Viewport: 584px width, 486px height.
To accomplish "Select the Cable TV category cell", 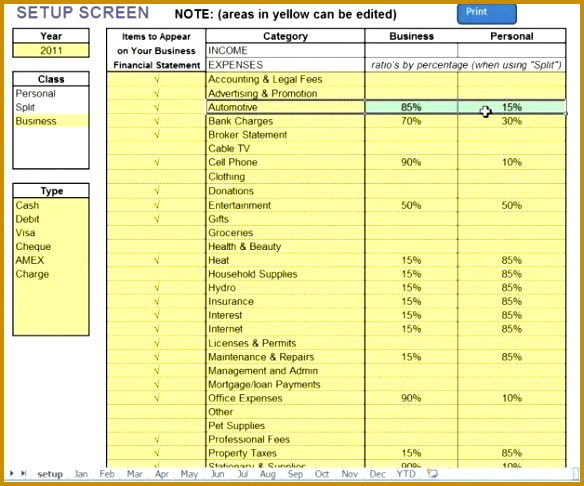I will 285,149.
